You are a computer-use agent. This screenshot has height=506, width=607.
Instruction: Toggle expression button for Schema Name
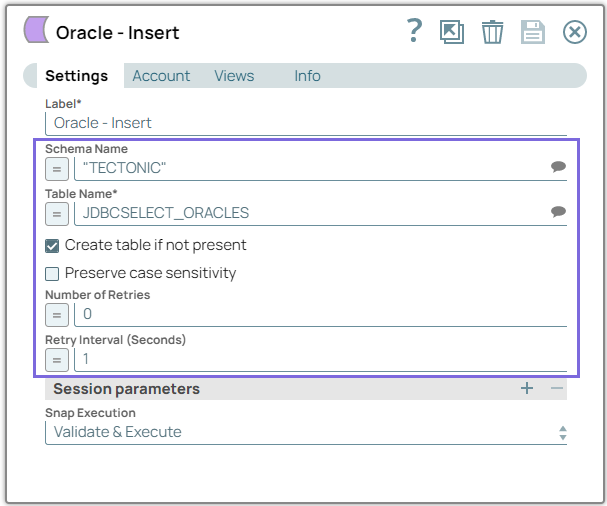point(57,168)
